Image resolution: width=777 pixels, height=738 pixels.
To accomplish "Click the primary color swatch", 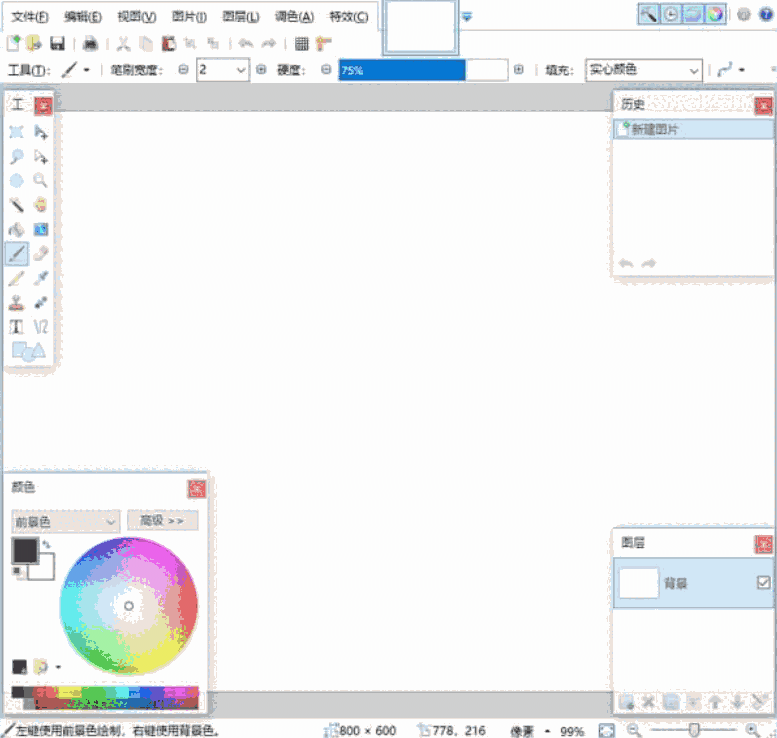I will pyautogui.click(x=25, y=550).
